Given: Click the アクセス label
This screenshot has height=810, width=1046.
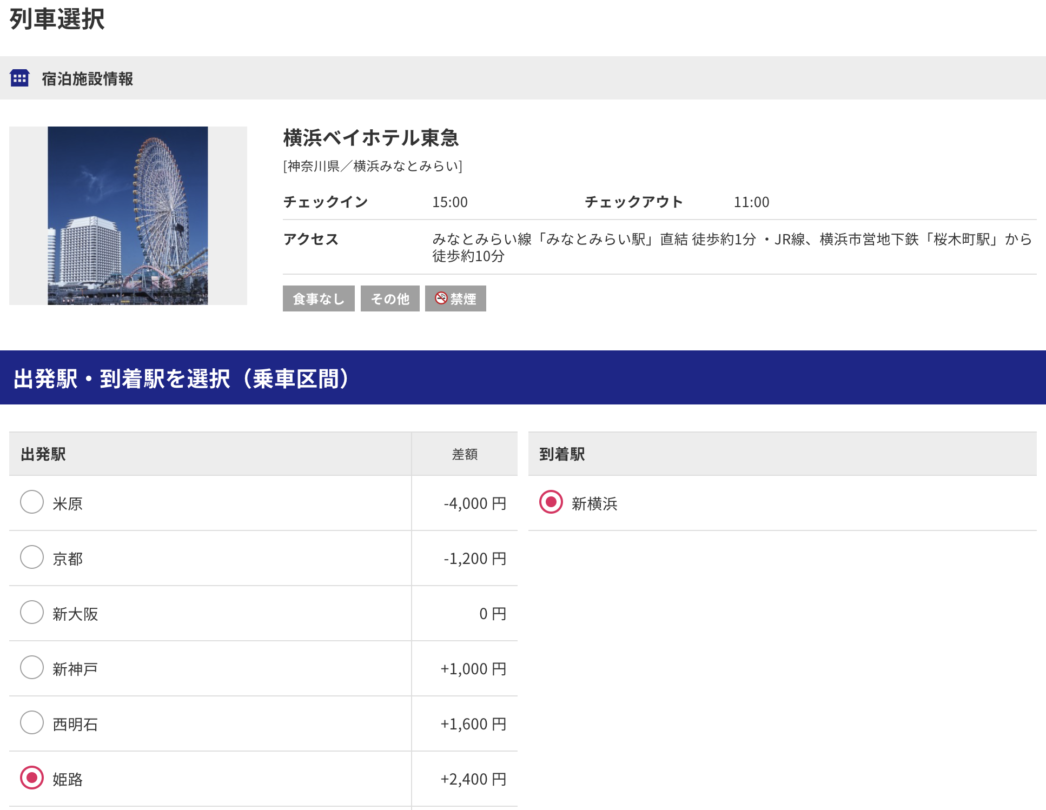Looking at the screenshot, I should [311, 240].
